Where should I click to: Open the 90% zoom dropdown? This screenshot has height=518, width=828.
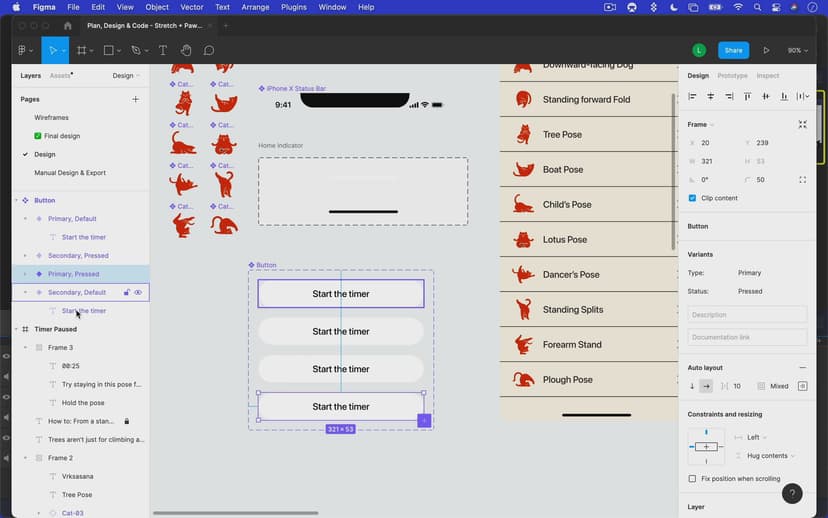797,50
